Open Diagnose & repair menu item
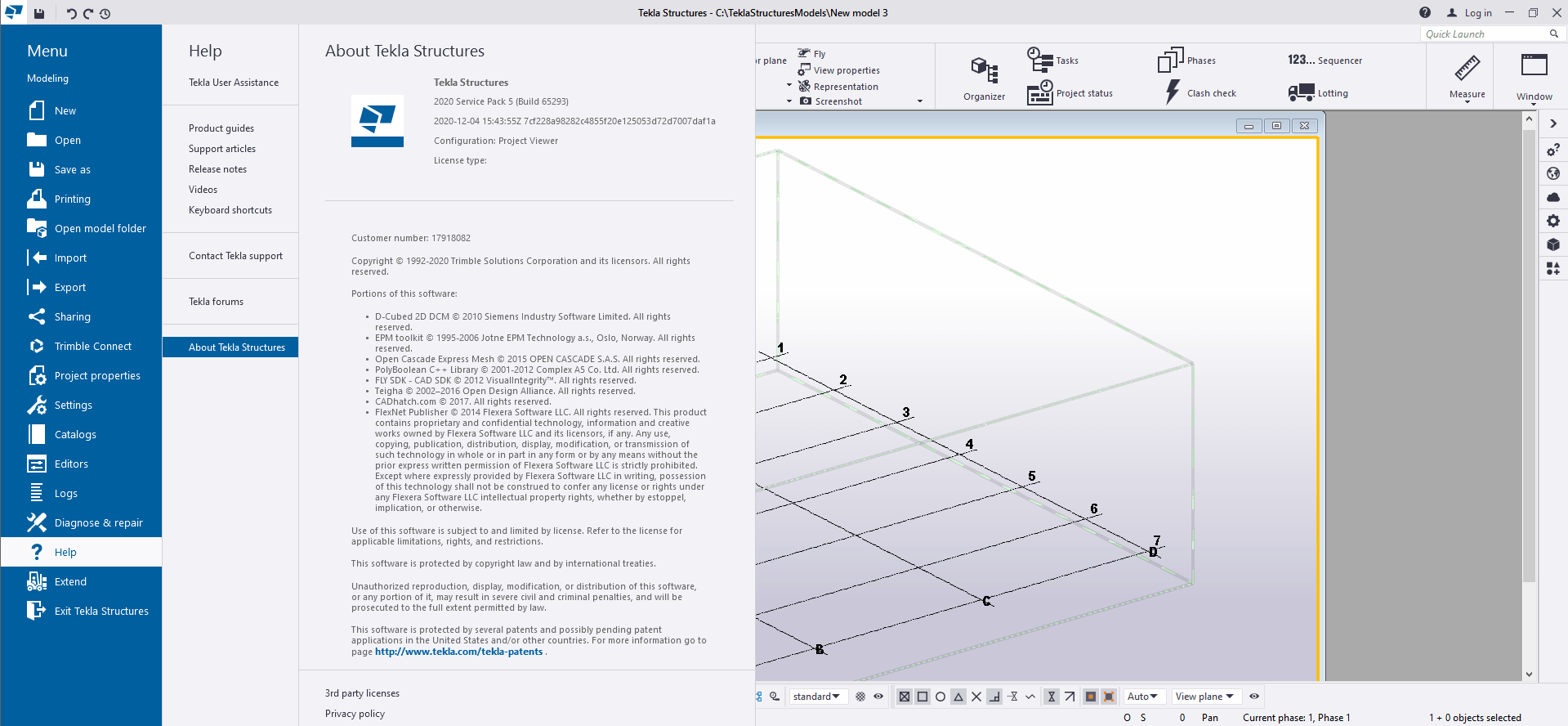The width and height of the screenshot is (1568, 726). click(81, 522)
